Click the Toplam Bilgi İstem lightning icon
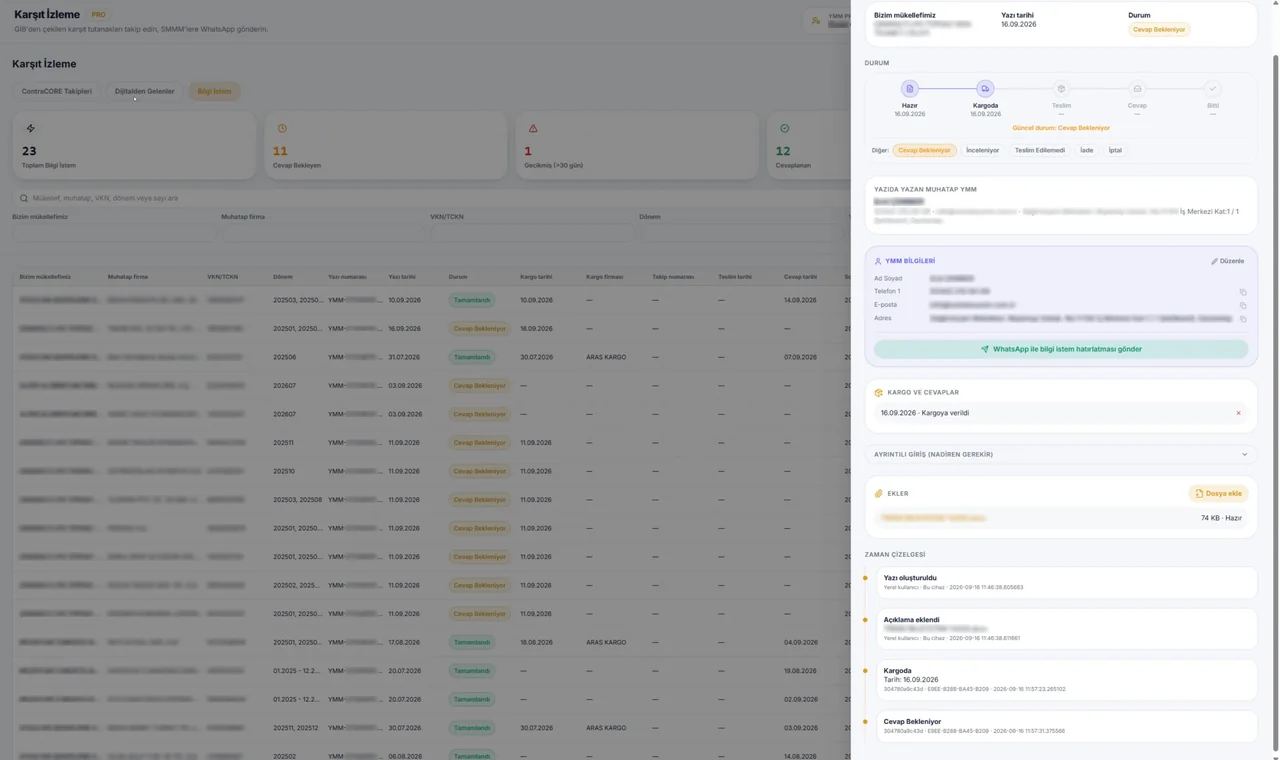 [31, 128]
